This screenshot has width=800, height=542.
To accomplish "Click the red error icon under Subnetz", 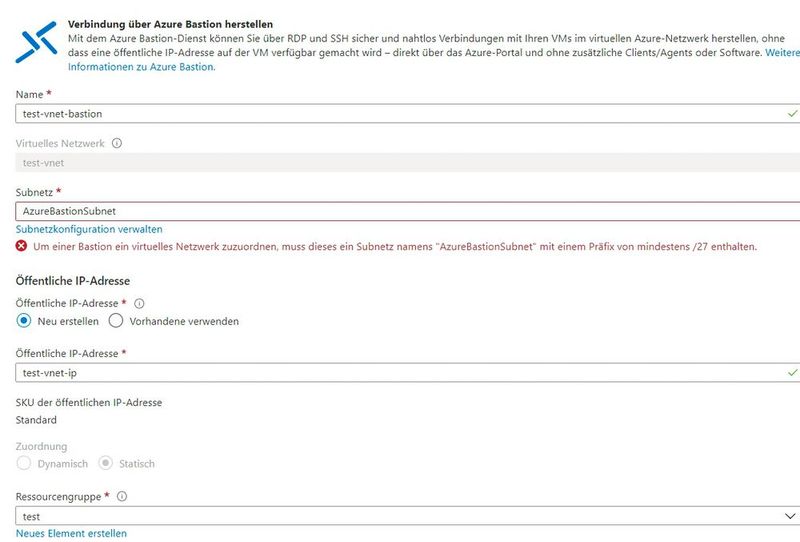I will (21, 246).
